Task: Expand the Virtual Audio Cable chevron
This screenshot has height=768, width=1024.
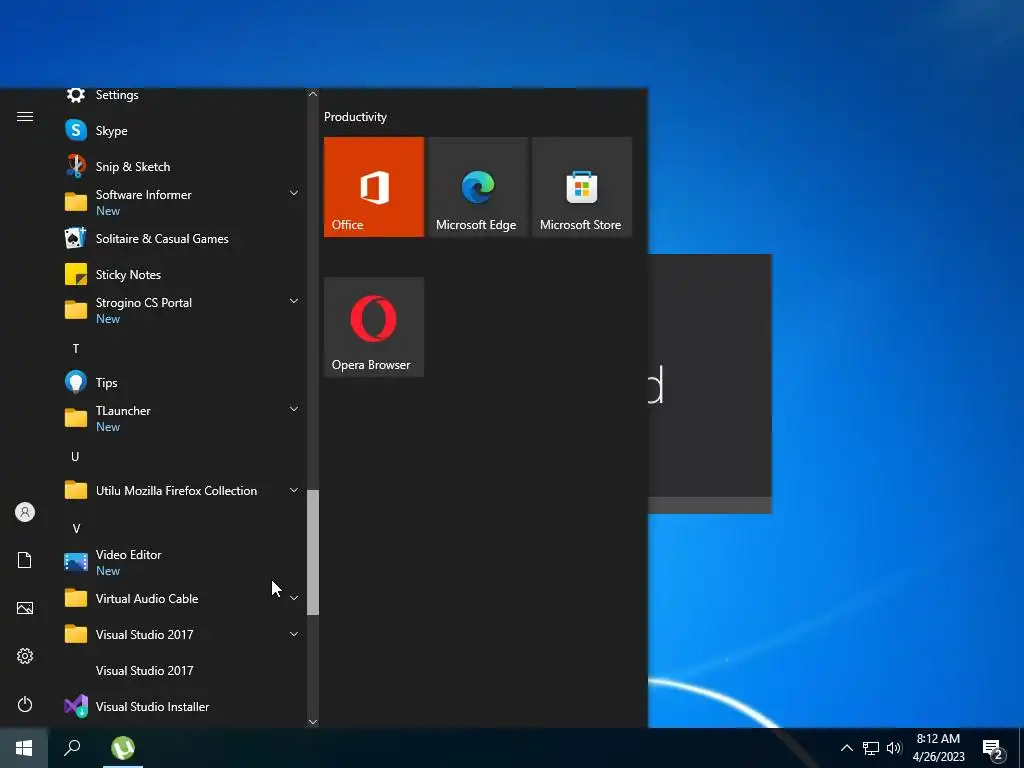Action: click(x=294, y=598)
